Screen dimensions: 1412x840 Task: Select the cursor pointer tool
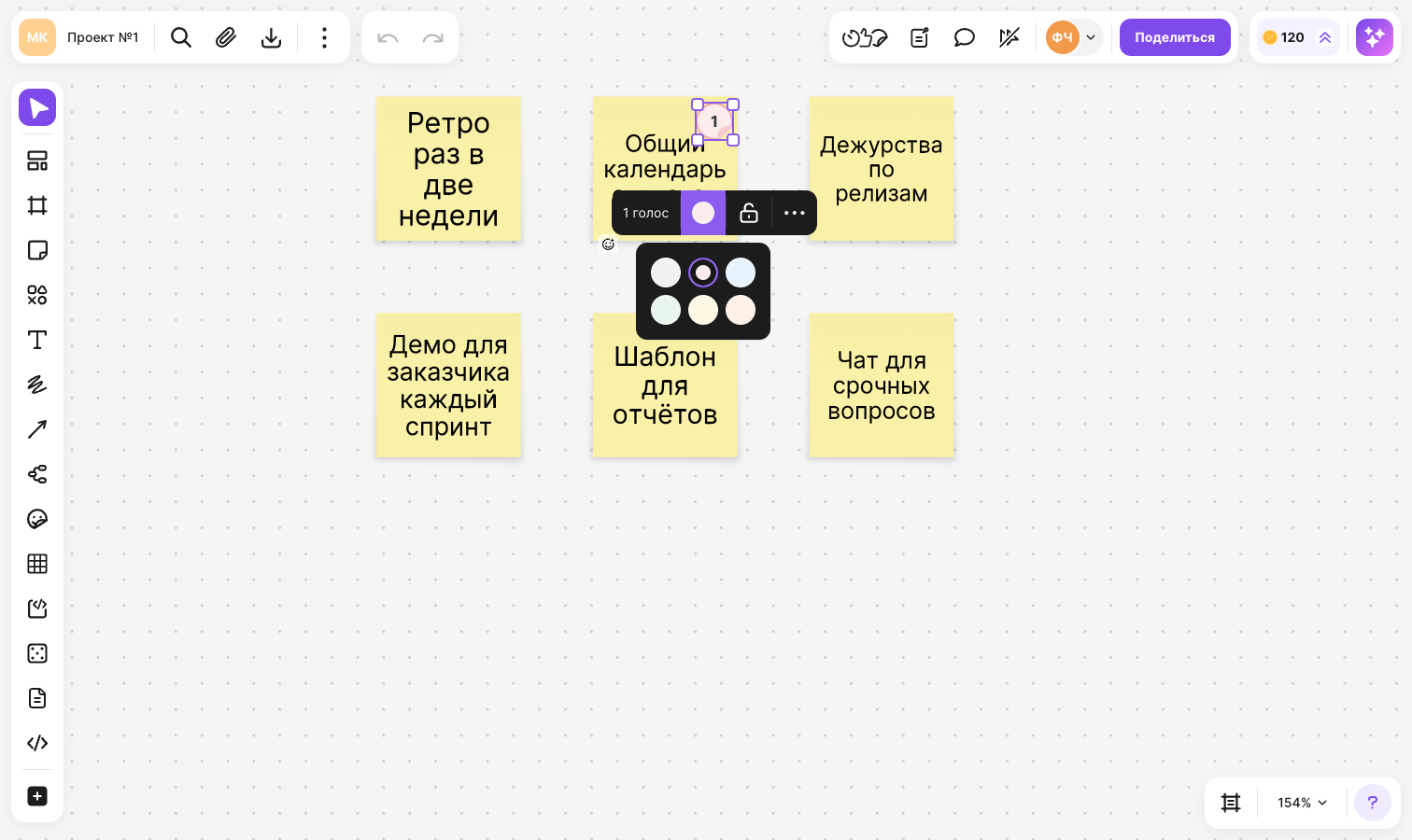pyautogui.click(x=37, y=107)
